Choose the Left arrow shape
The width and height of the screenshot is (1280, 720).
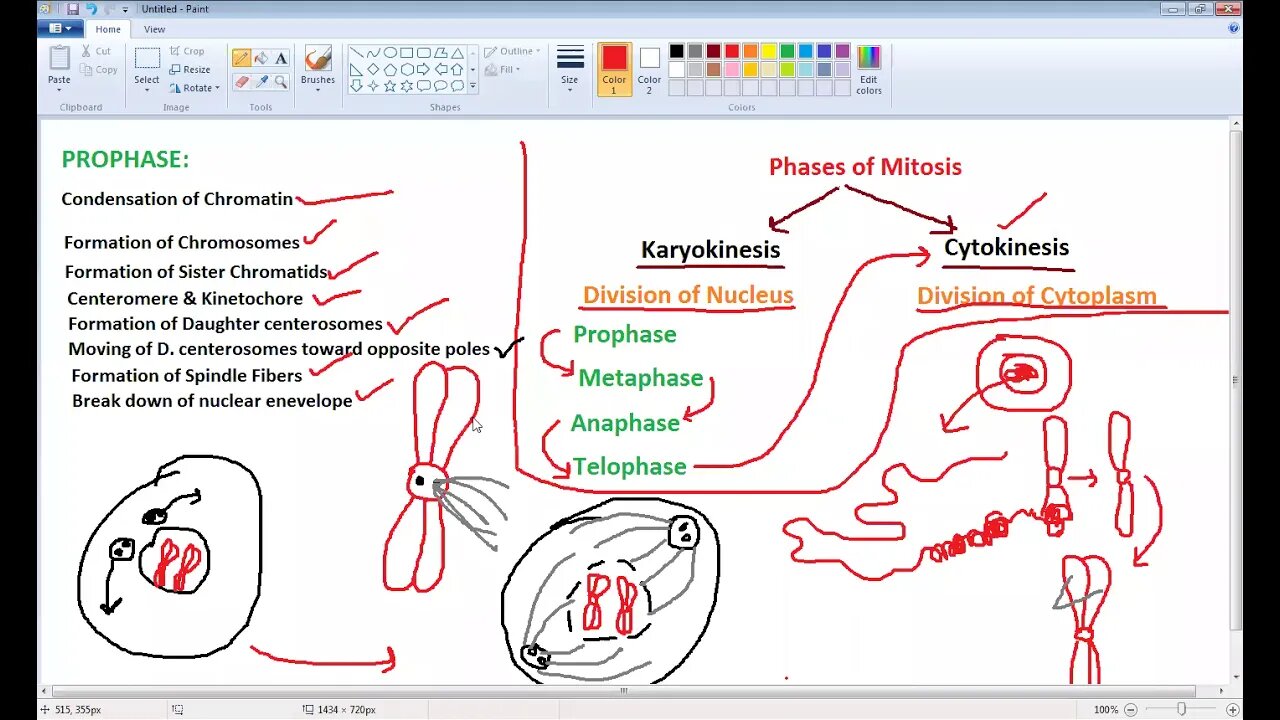tap(441, 69)
